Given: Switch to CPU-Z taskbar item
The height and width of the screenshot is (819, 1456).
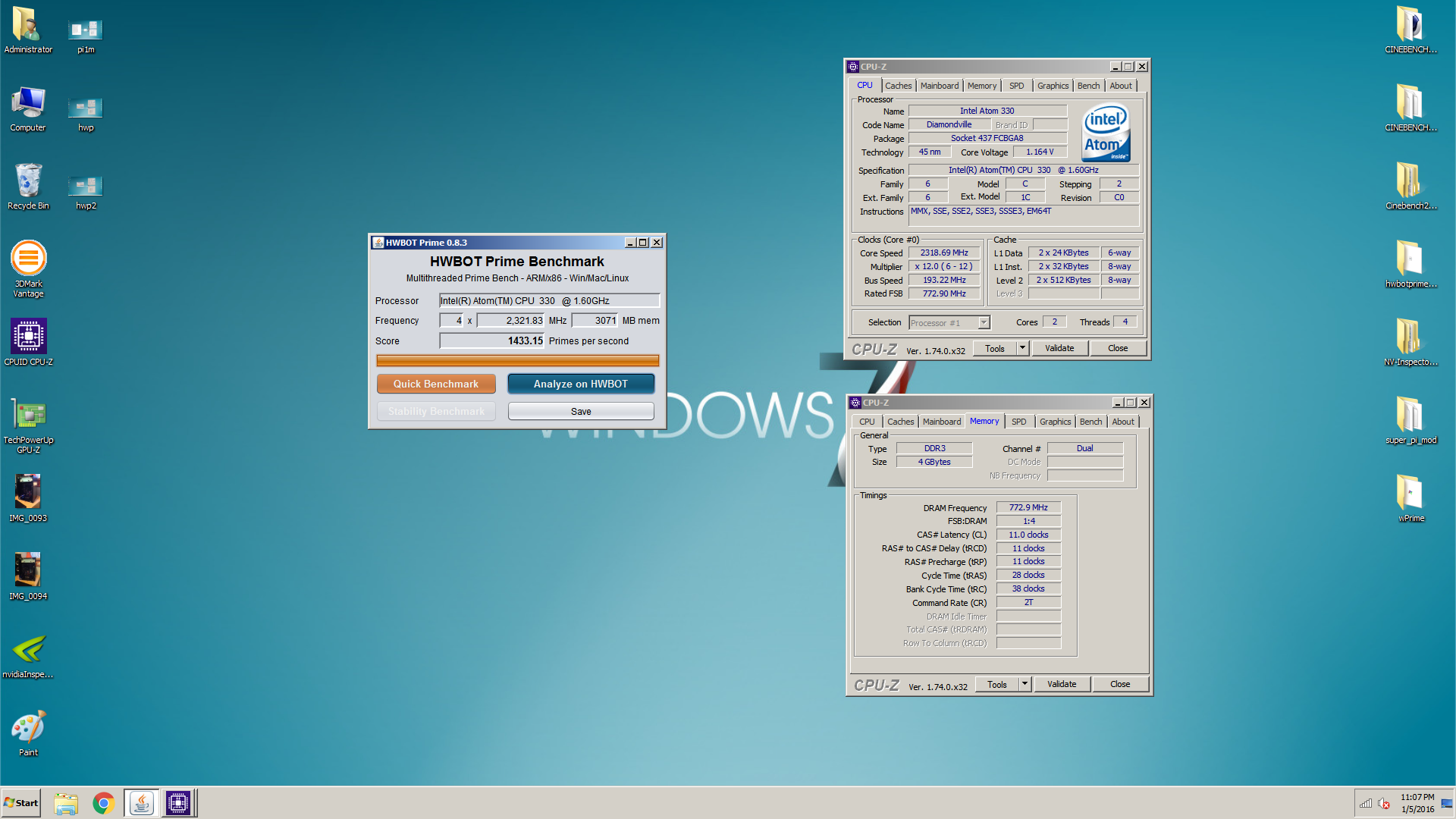Looking at the screenshot, I should click(178, 803).
